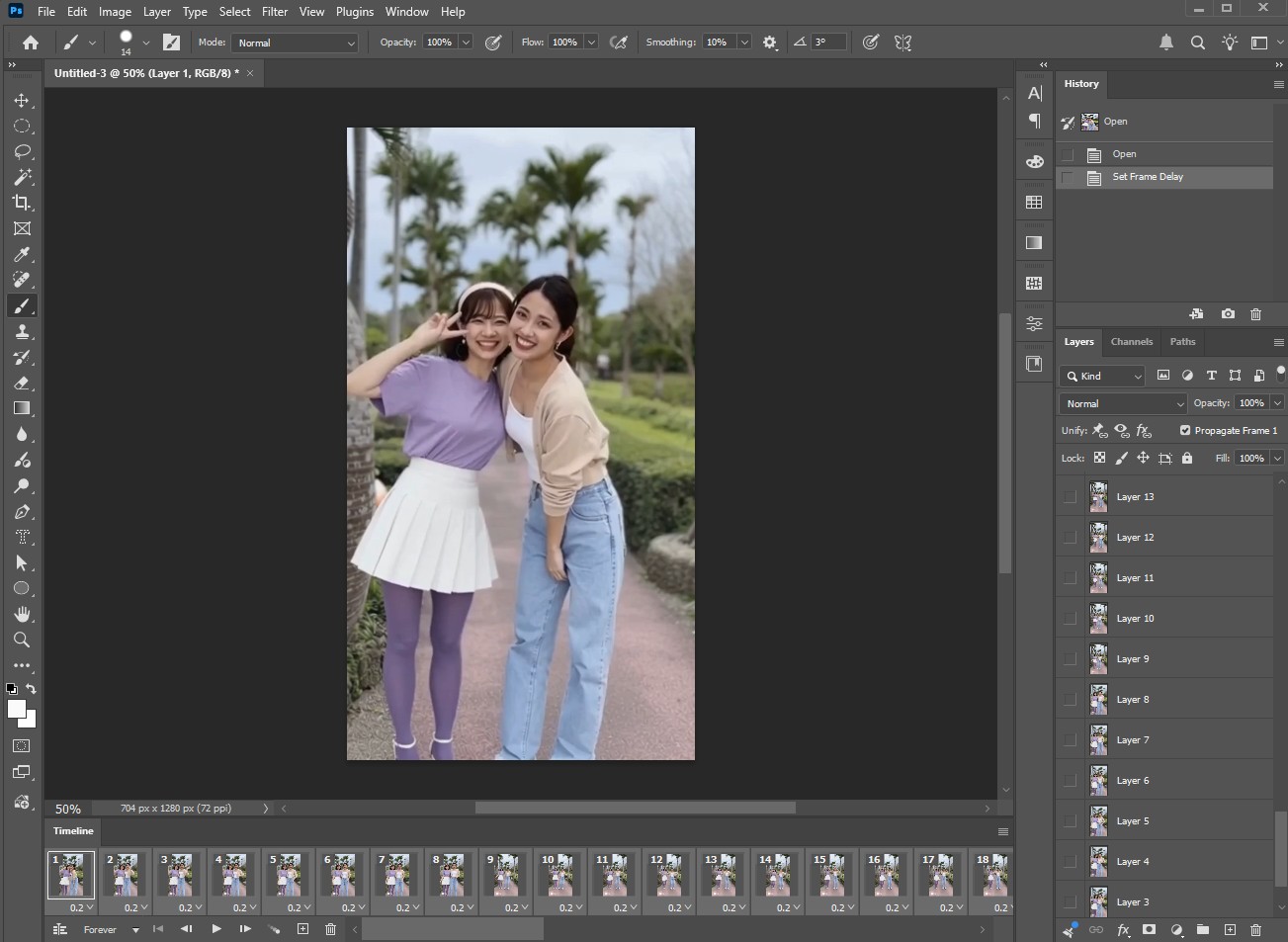This screenshot has height=942, width=1288.
Task: Click the Eyedropper tool
Action: point(22,254)
